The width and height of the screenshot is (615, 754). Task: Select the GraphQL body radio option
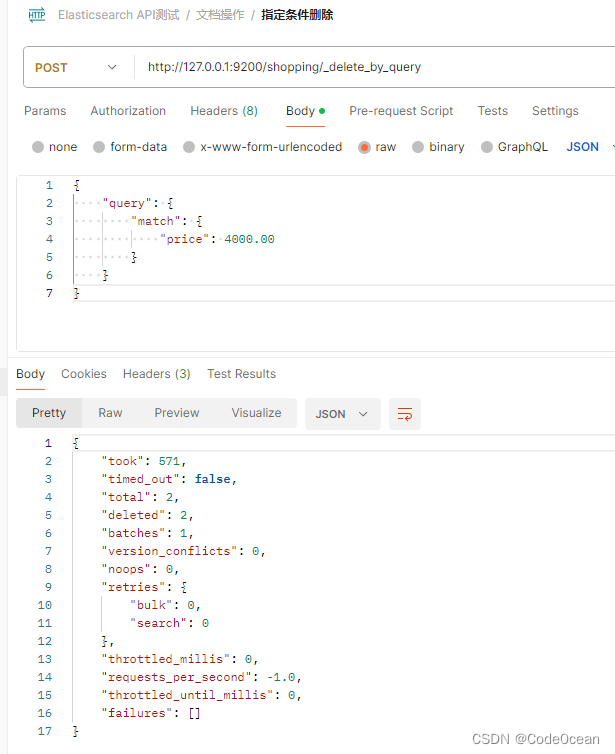click(x=487, y=147)
